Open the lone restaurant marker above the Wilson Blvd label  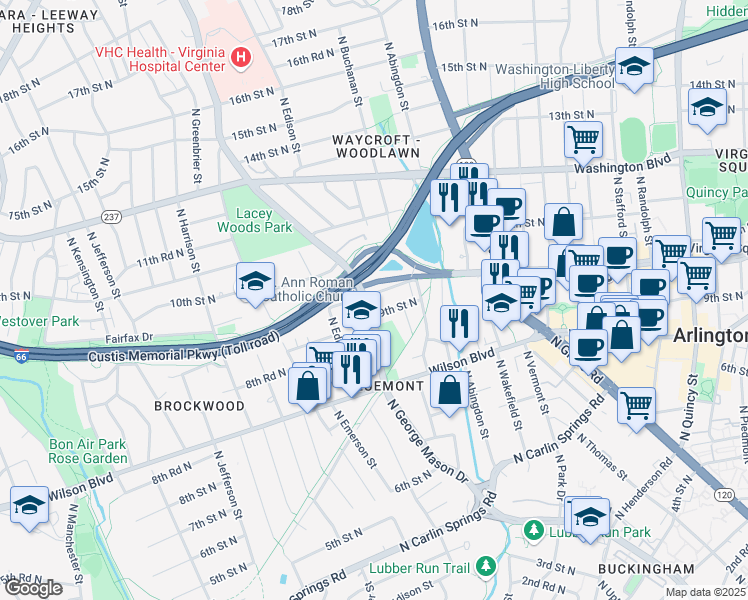[x=459, y=327]
